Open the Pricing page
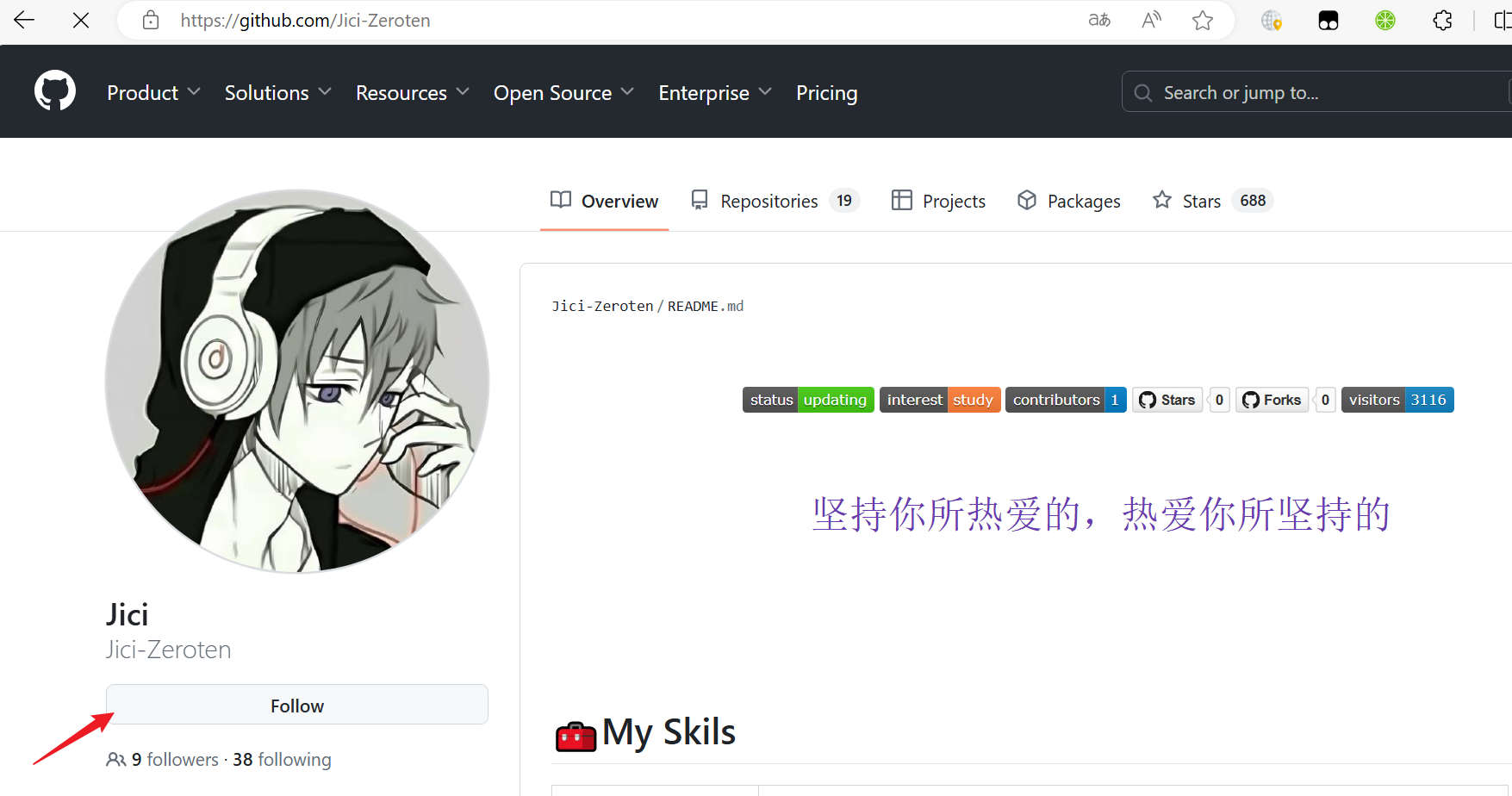 (827, 92)
